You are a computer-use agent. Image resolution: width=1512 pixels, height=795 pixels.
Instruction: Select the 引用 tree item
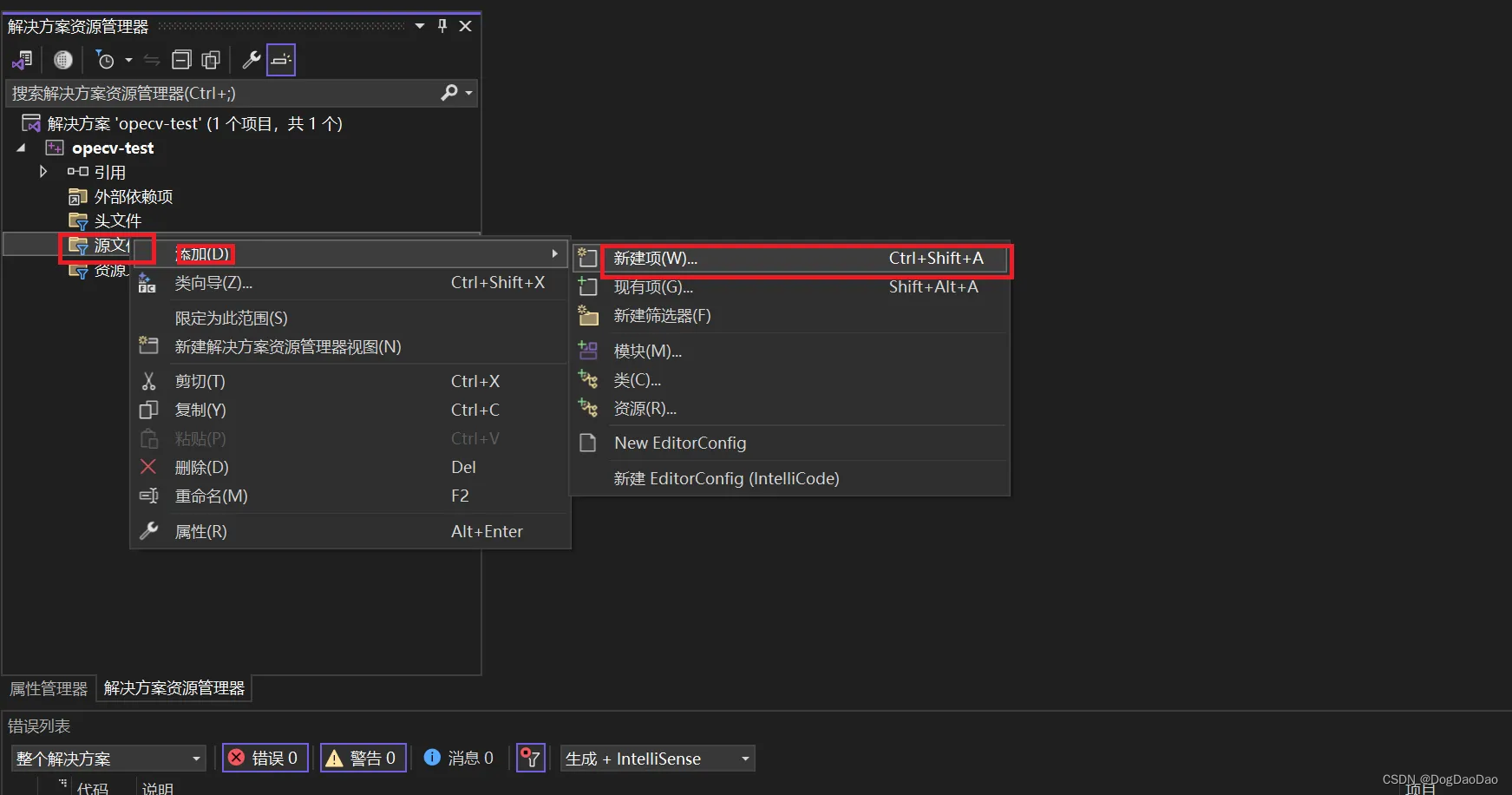[110, 172]
